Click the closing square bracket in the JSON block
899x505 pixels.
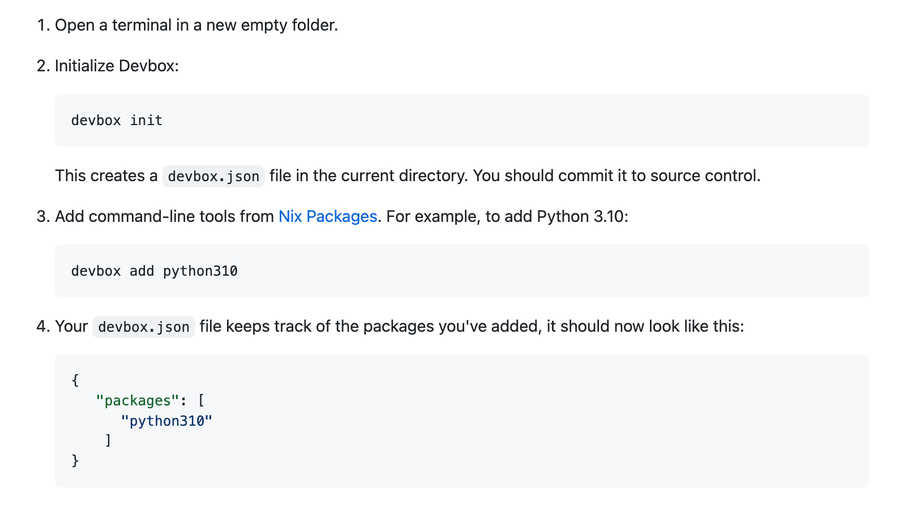(108, 441)
